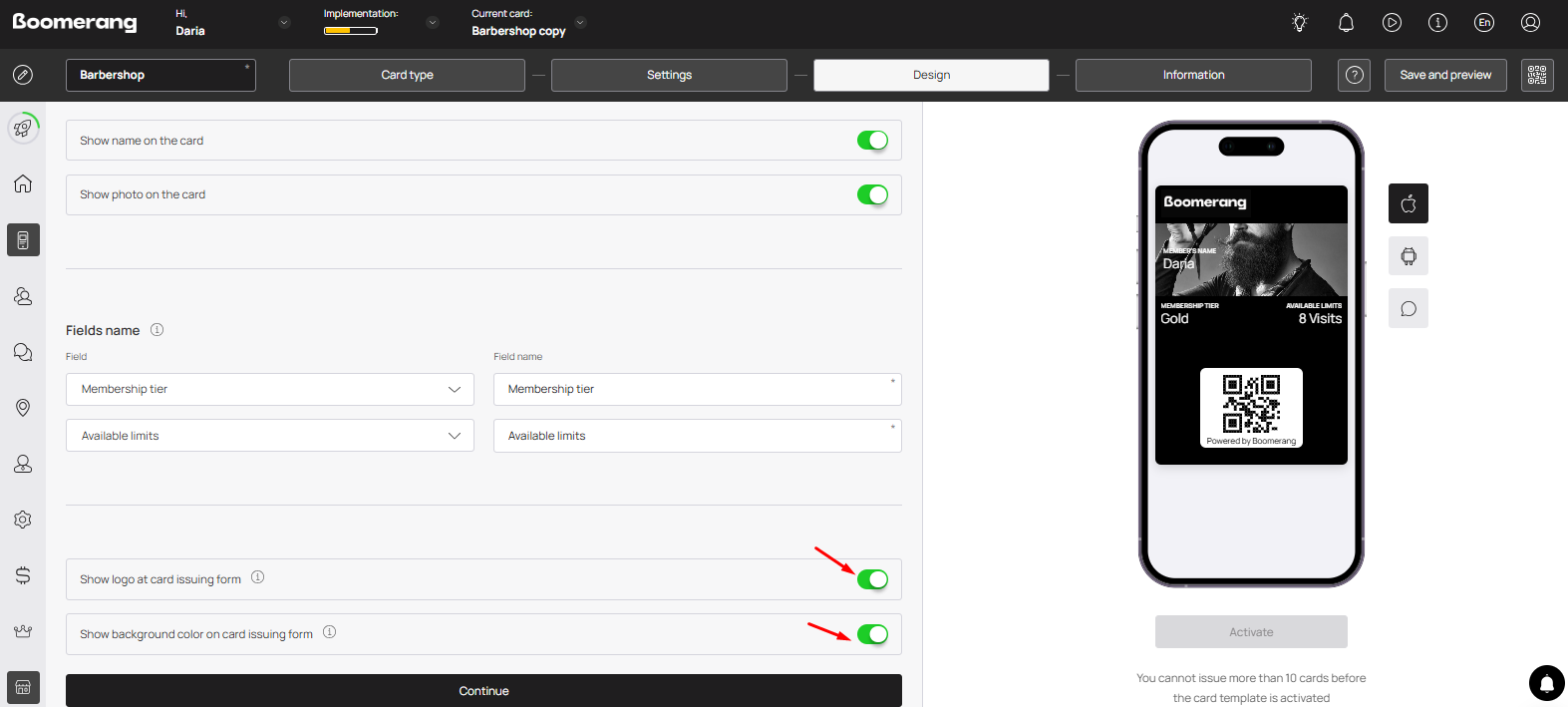The width and height of the screenshot is (1568, 707).
Task: Open the floating bell widget
Action: pyautogui.click(x=1547, y=683)
